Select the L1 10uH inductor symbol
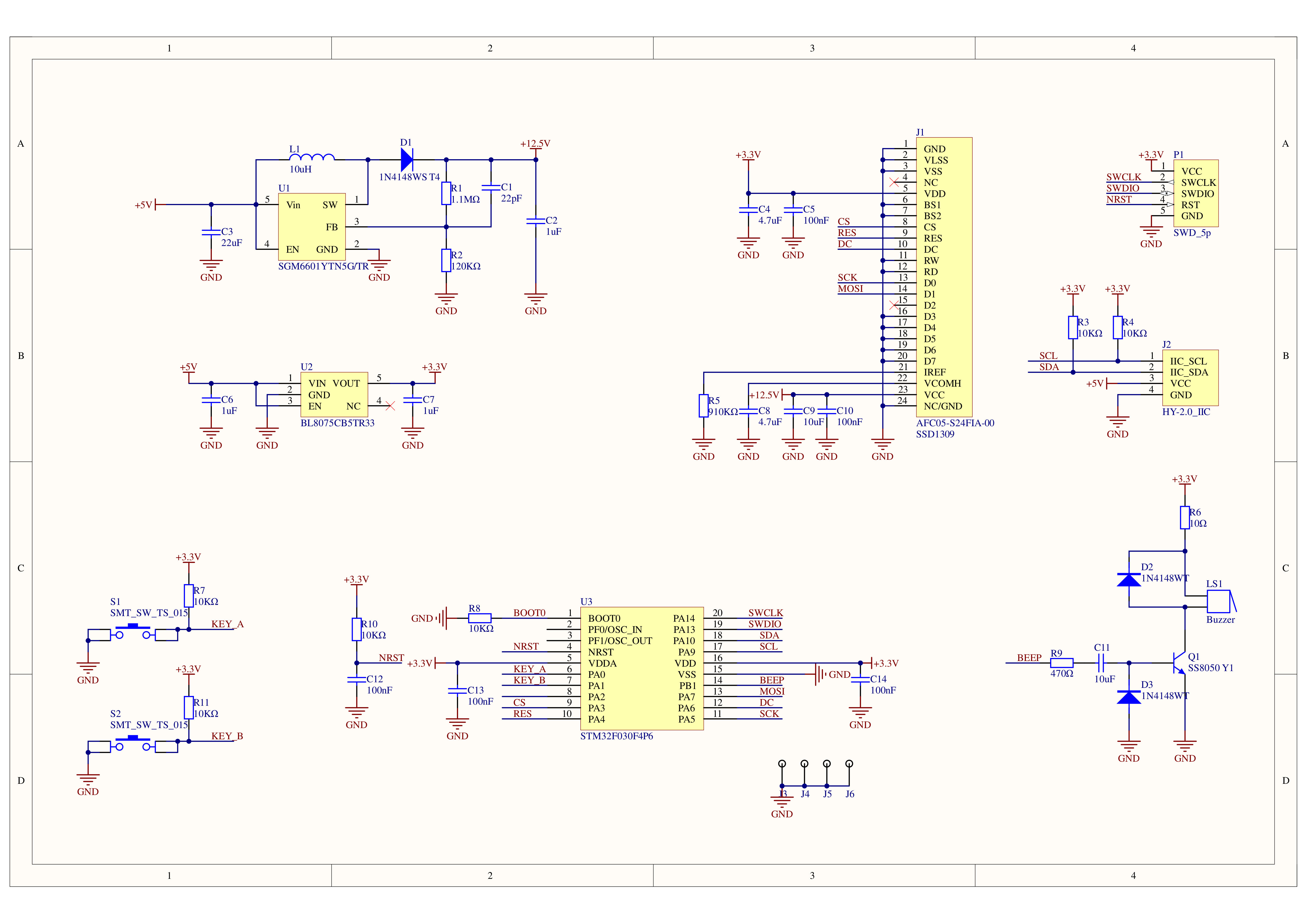 pyautogui.click(x=312, y=157)
